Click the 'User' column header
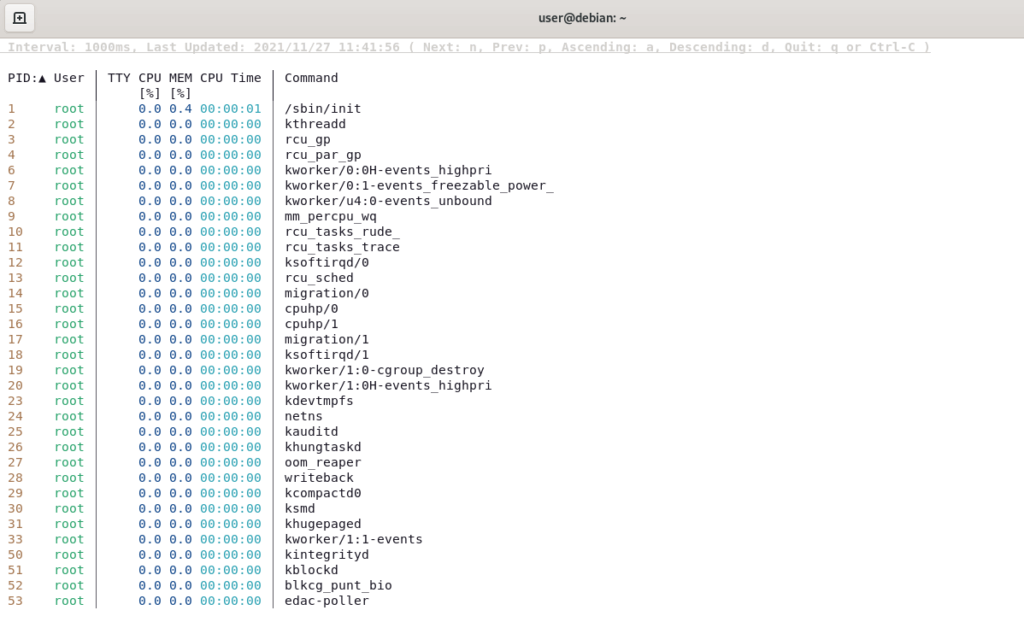Screen dimensions: 1024x622 point(69,78)
